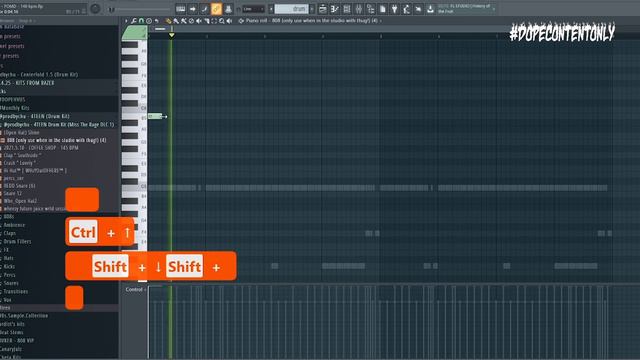Viewport: 640px width, 360px height.
Task: Open the Mixer icon
Action: [358, 9]
